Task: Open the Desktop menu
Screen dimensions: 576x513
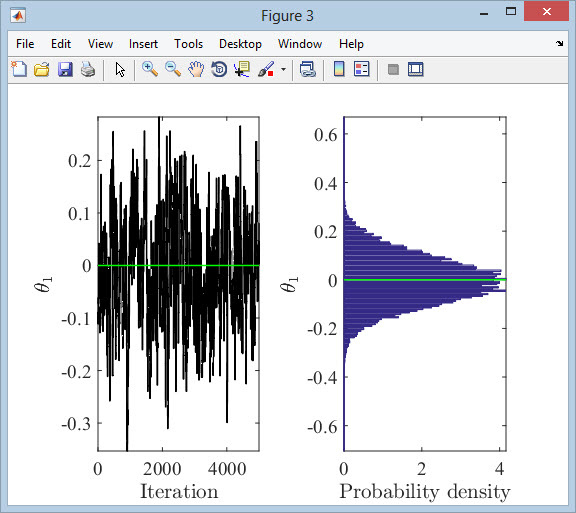Action: (x=240, y=44)
